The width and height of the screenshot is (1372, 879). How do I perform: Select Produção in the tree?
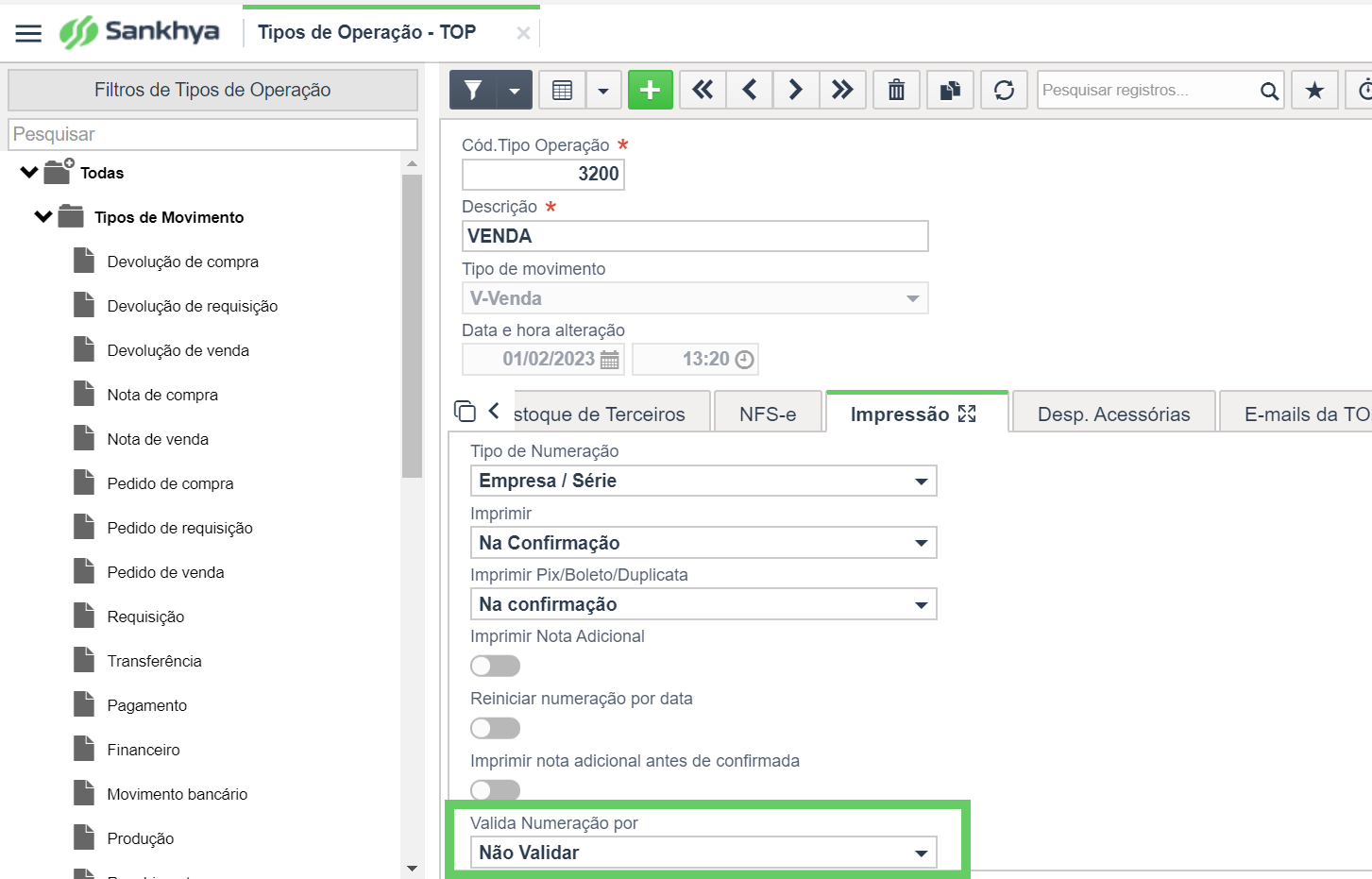coord(140,838)
